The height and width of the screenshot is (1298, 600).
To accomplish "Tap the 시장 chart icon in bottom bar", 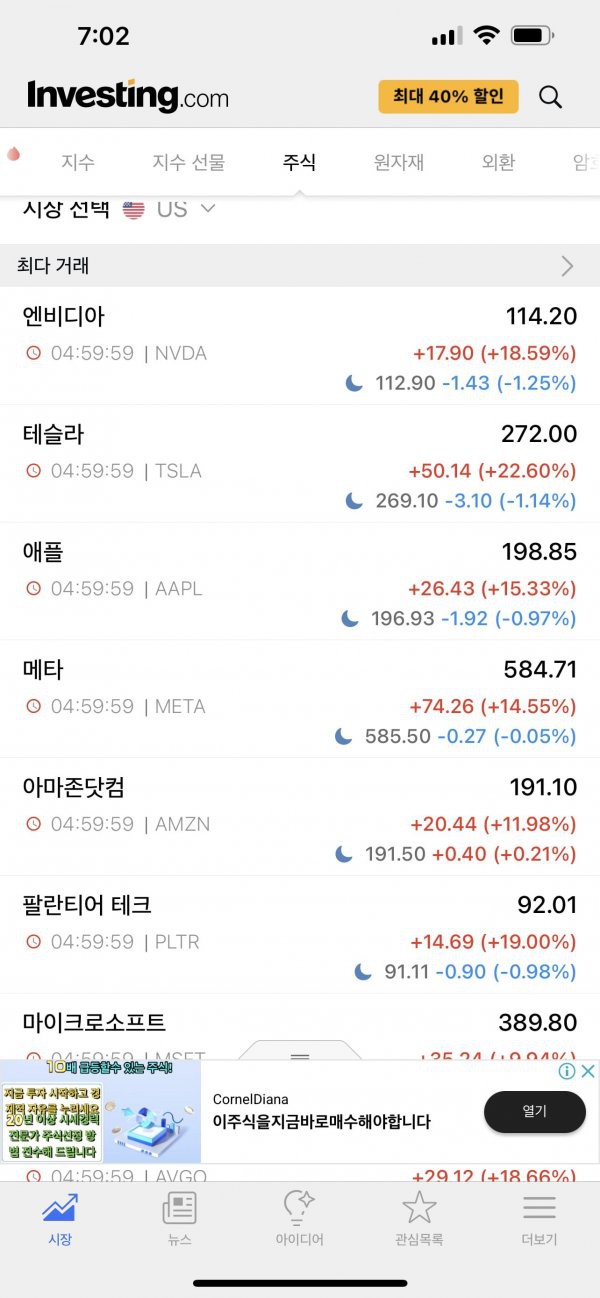I will pyautogui.click(x=60, y=1208).
